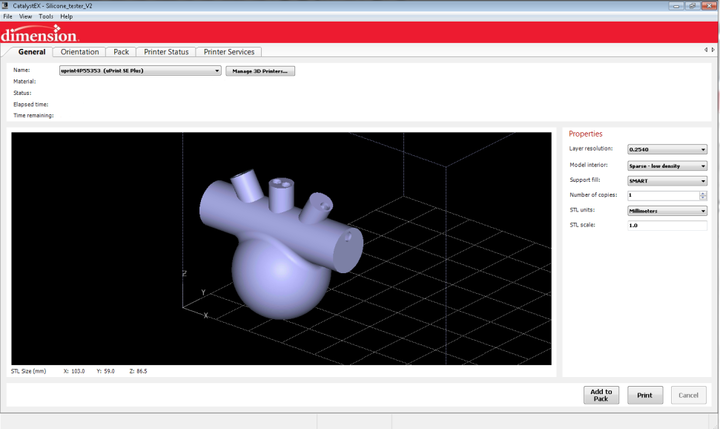This screenshot has height=429, width=720.
Task: Click Manage 3D Printers button
Action: coord(260,71)
